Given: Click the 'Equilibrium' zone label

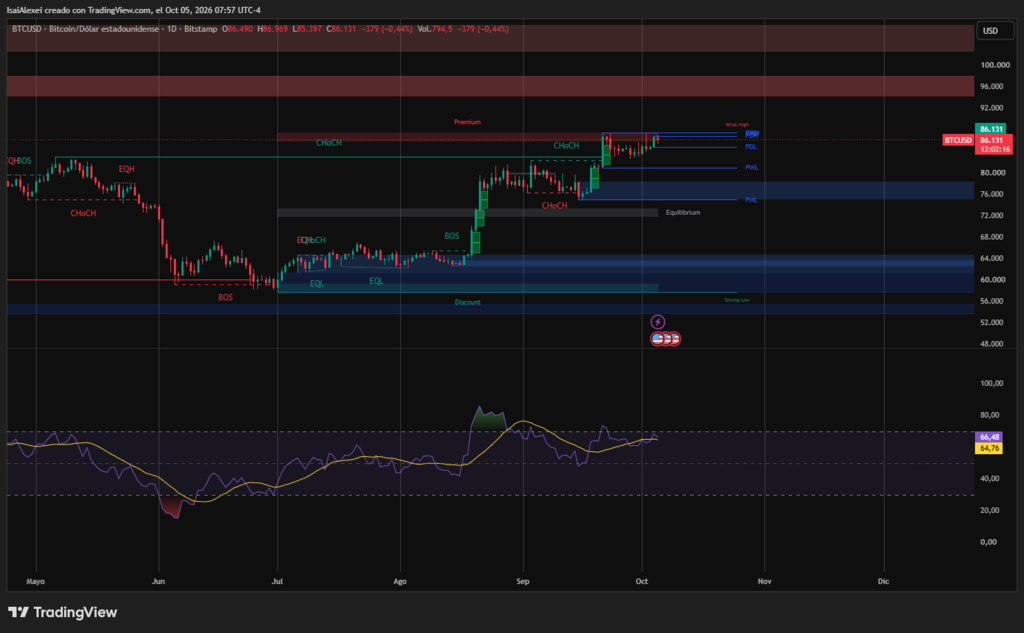Looking at the screenshot, I should [x=683, y=212].
